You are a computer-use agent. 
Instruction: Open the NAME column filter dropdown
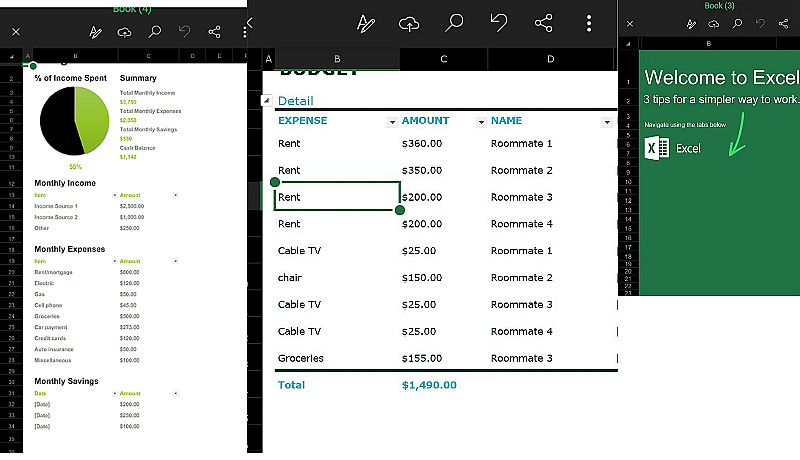click(607, 122)
